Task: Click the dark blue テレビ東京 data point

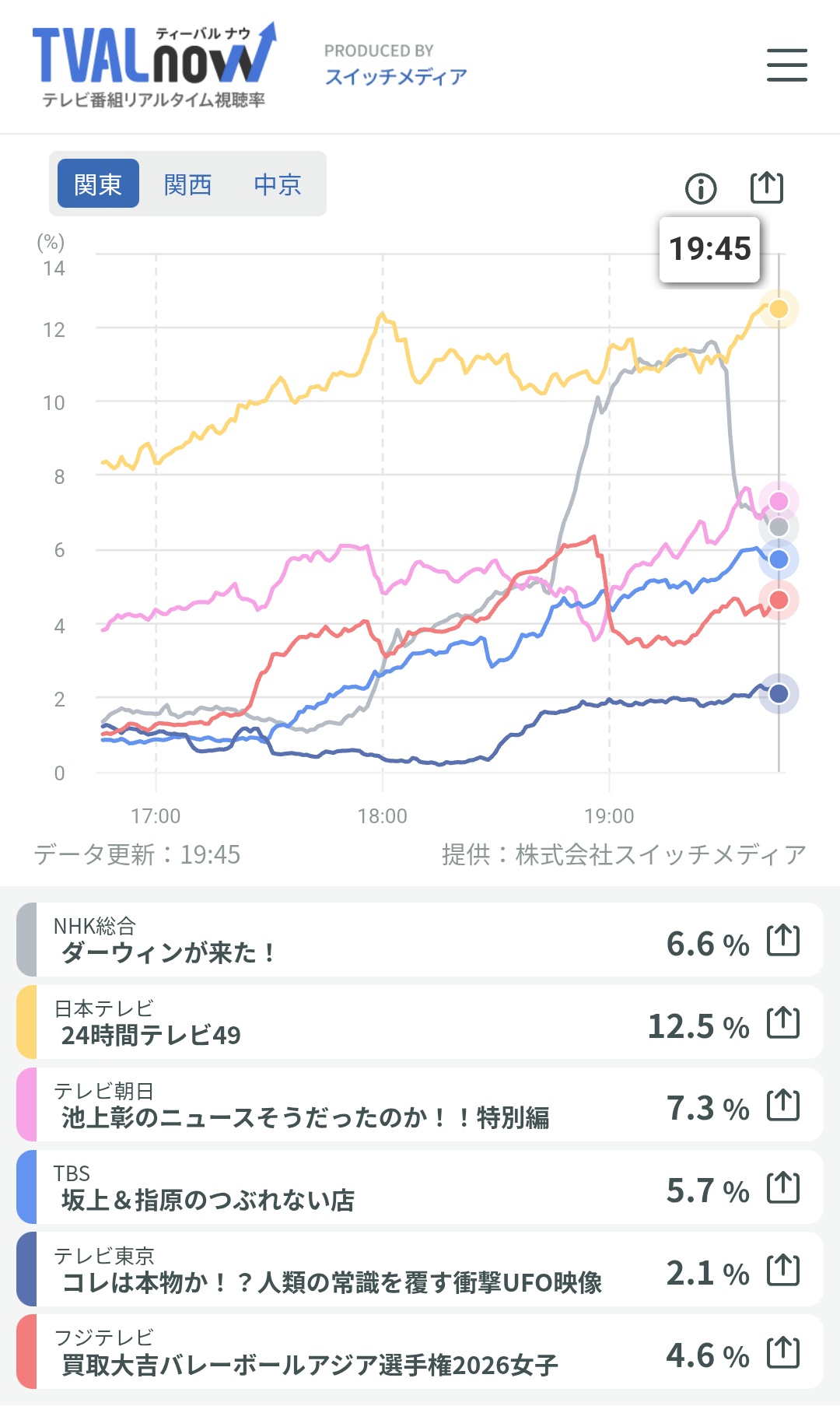Action: coord(779,693)
